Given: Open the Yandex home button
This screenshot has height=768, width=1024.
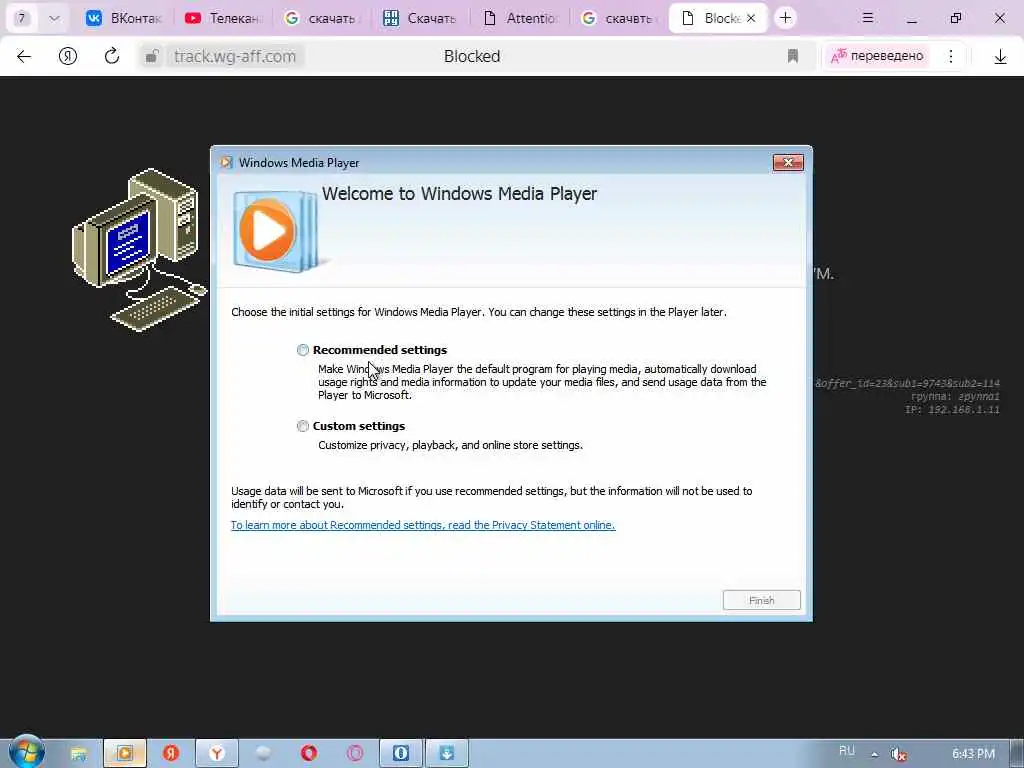Looking at the screenshot, I should click(68, 56).
